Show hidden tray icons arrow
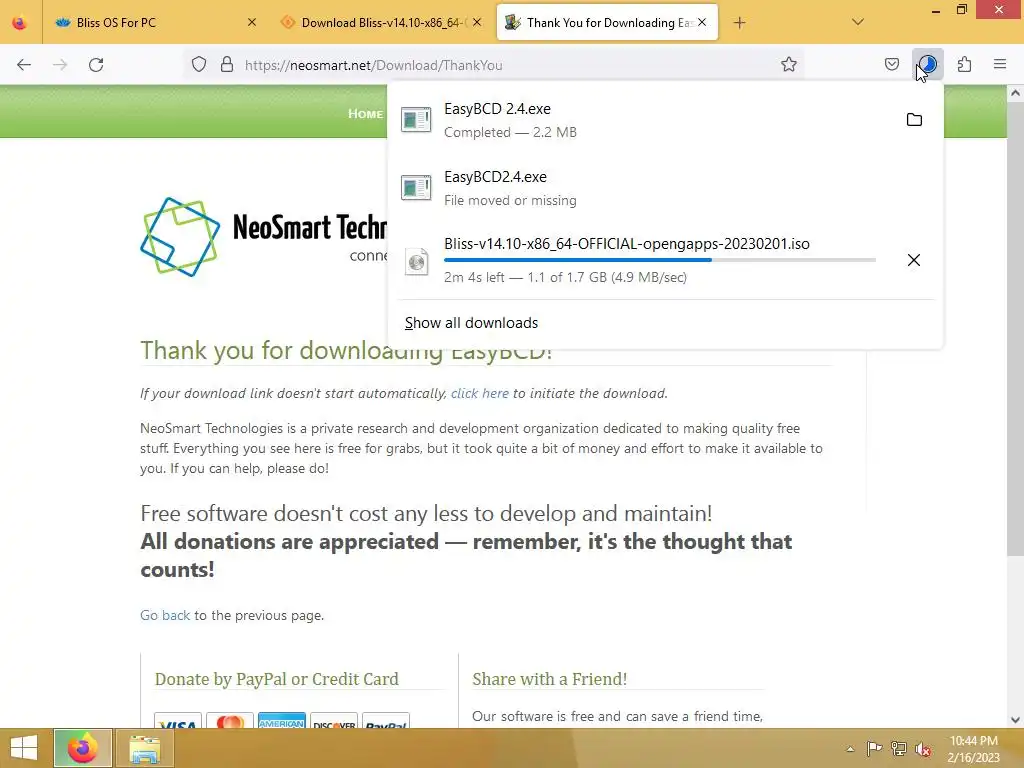This screenshot has width=1024, height=768. pos(850,749)
